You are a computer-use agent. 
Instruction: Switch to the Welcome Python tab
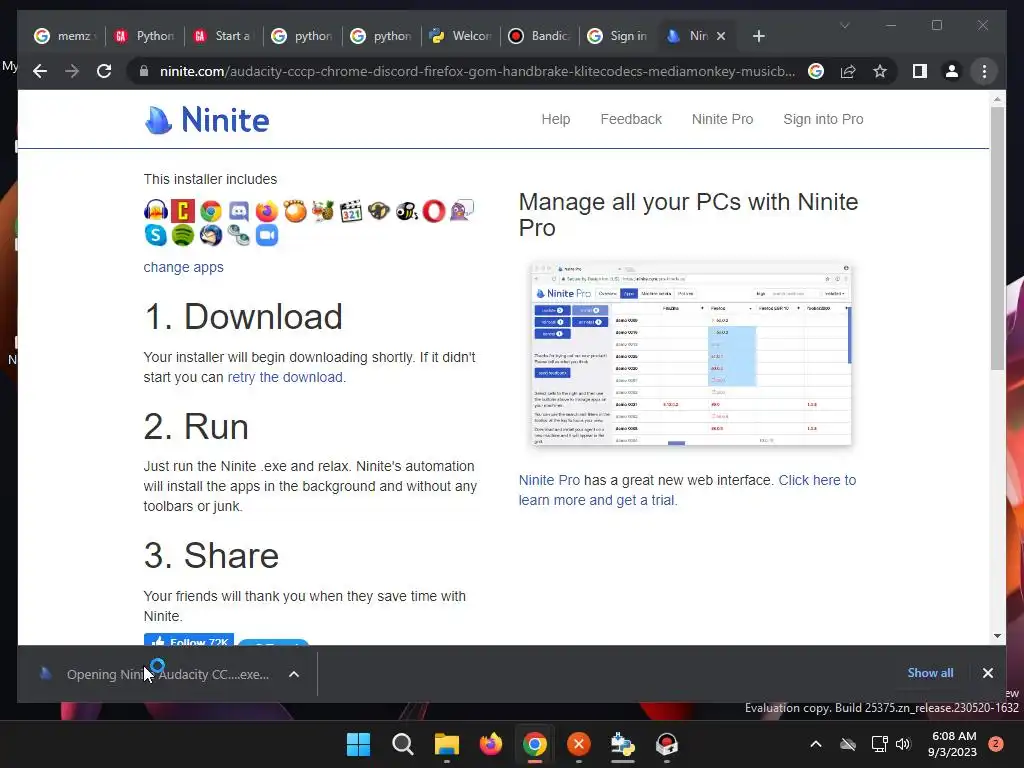click(460, 36)
